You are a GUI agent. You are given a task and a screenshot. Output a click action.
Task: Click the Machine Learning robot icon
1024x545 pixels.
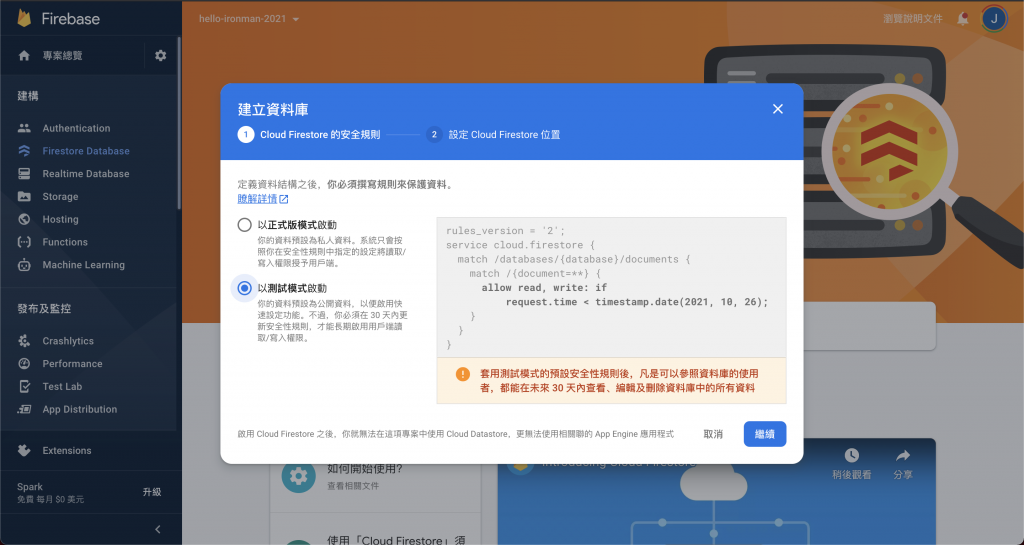tap(24, 265)
